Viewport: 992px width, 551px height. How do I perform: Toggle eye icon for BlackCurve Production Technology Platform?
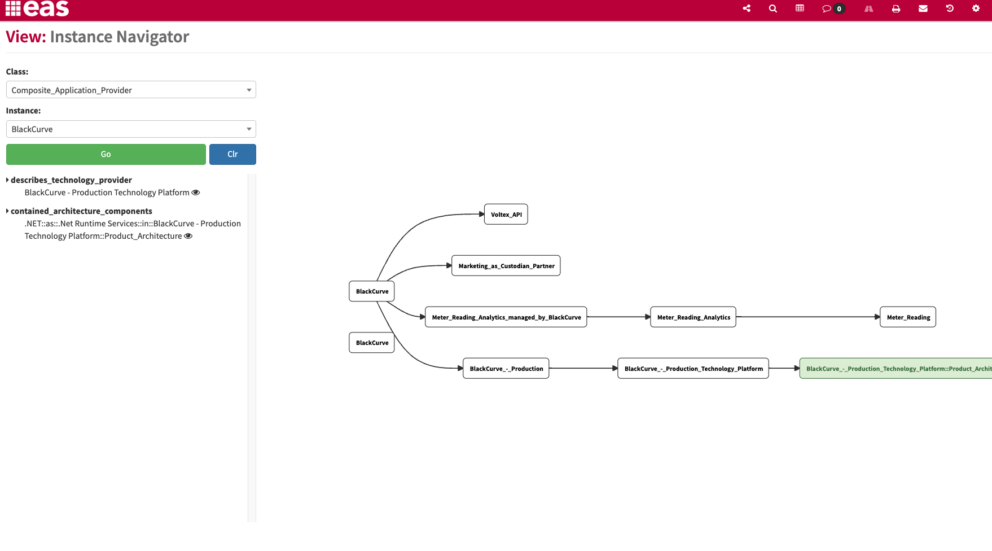196,192
